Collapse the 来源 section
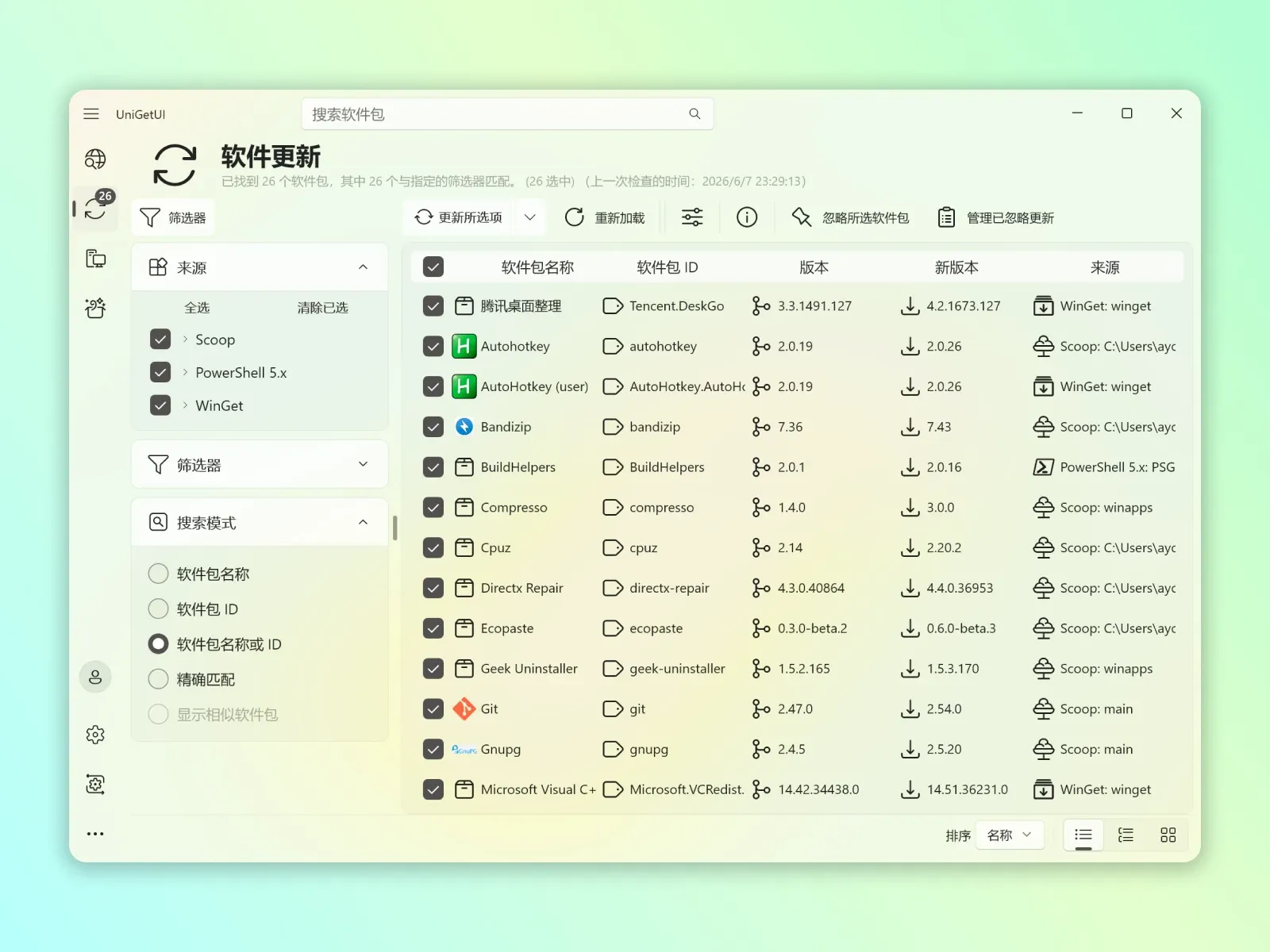 click(363, 267)
